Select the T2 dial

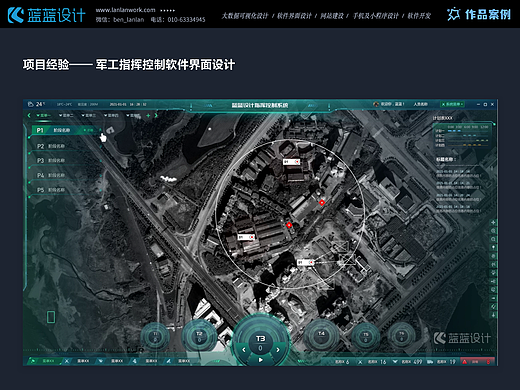pos(199,336)
